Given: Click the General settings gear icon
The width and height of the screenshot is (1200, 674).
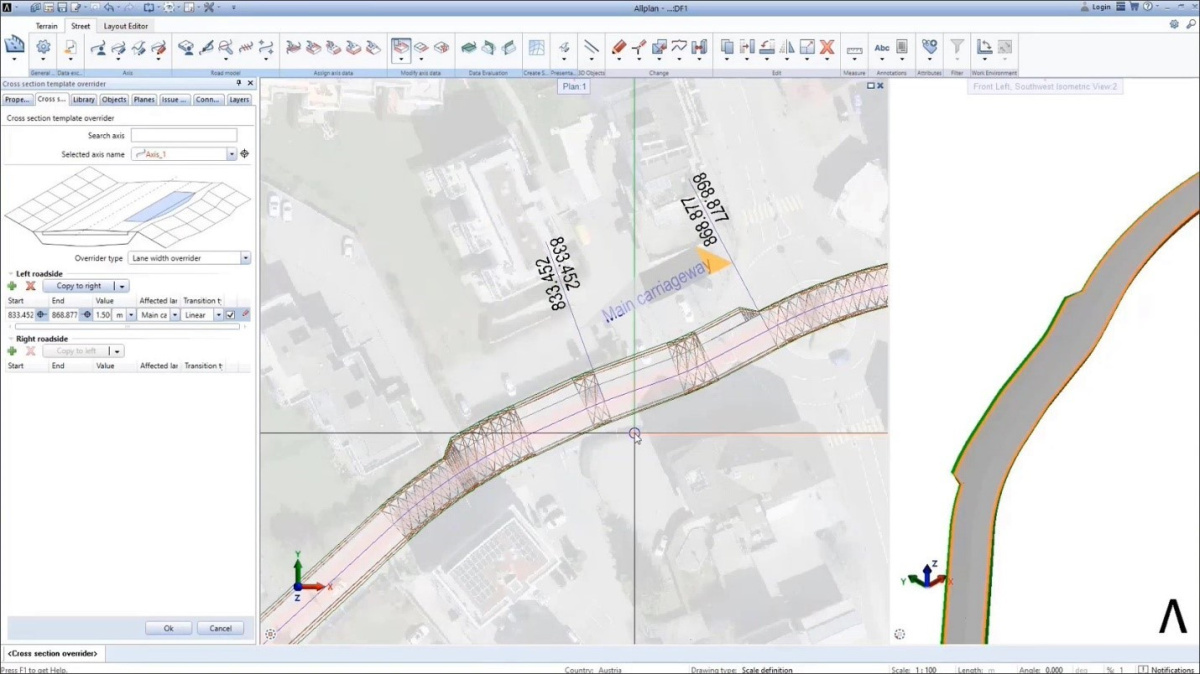Looking at the screenshot, I should tap(43, 47).
